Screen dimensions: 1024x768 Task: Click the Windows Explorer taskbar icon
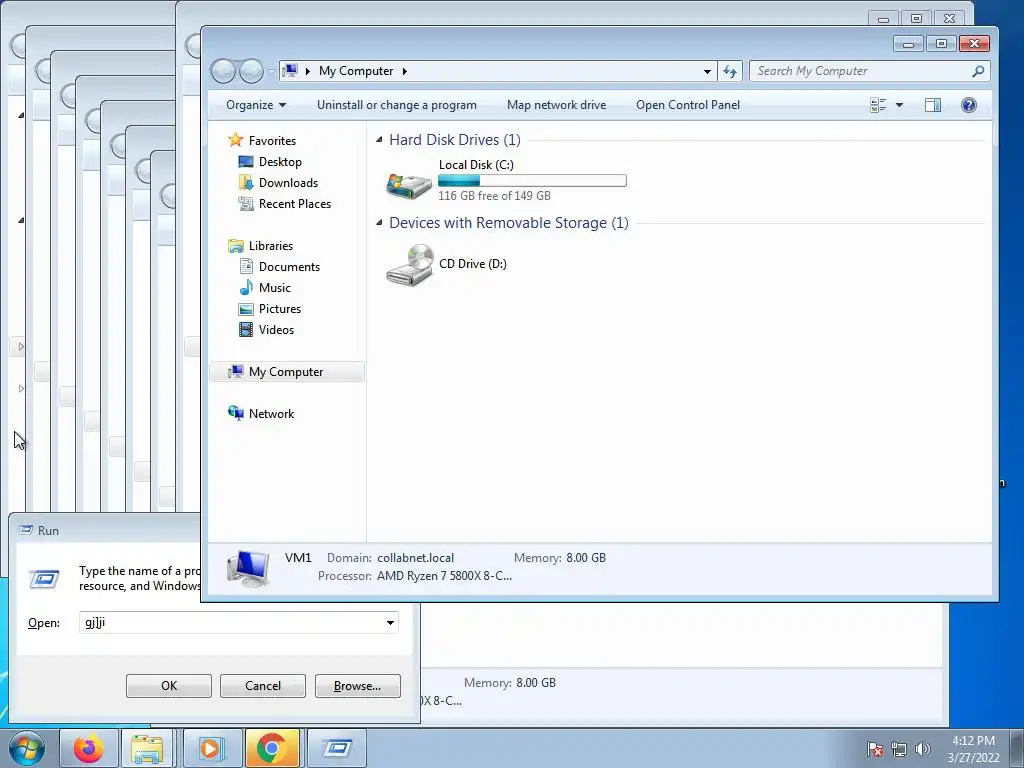[148, 748]
